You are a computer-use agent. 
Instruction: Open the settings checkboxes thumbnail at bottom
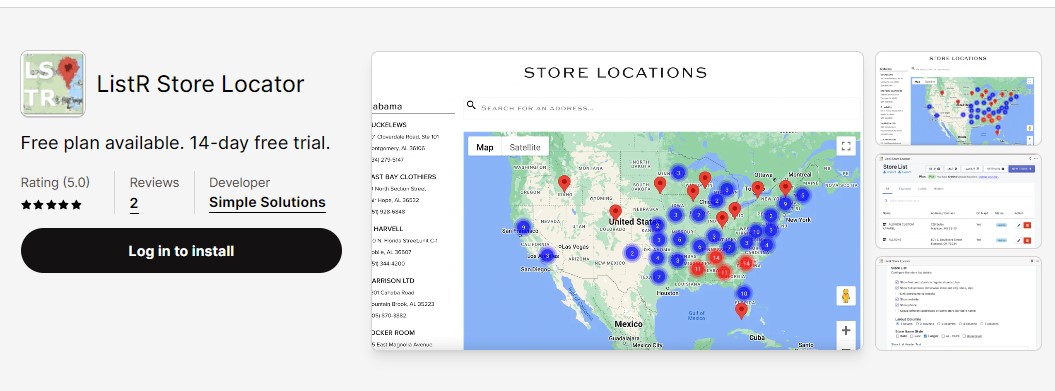tap(958, 304)
